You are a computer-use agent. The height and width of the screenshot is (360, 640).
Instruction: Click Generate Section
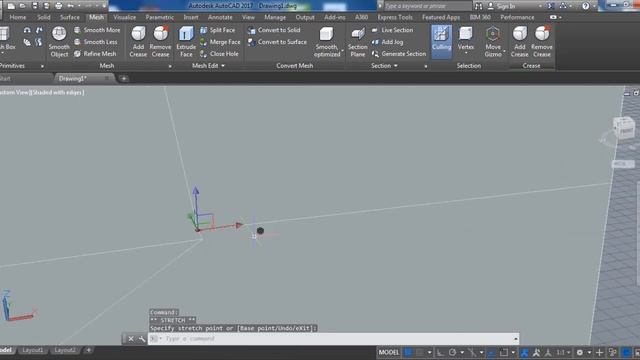pyautogui.click(x=399, y=53)
